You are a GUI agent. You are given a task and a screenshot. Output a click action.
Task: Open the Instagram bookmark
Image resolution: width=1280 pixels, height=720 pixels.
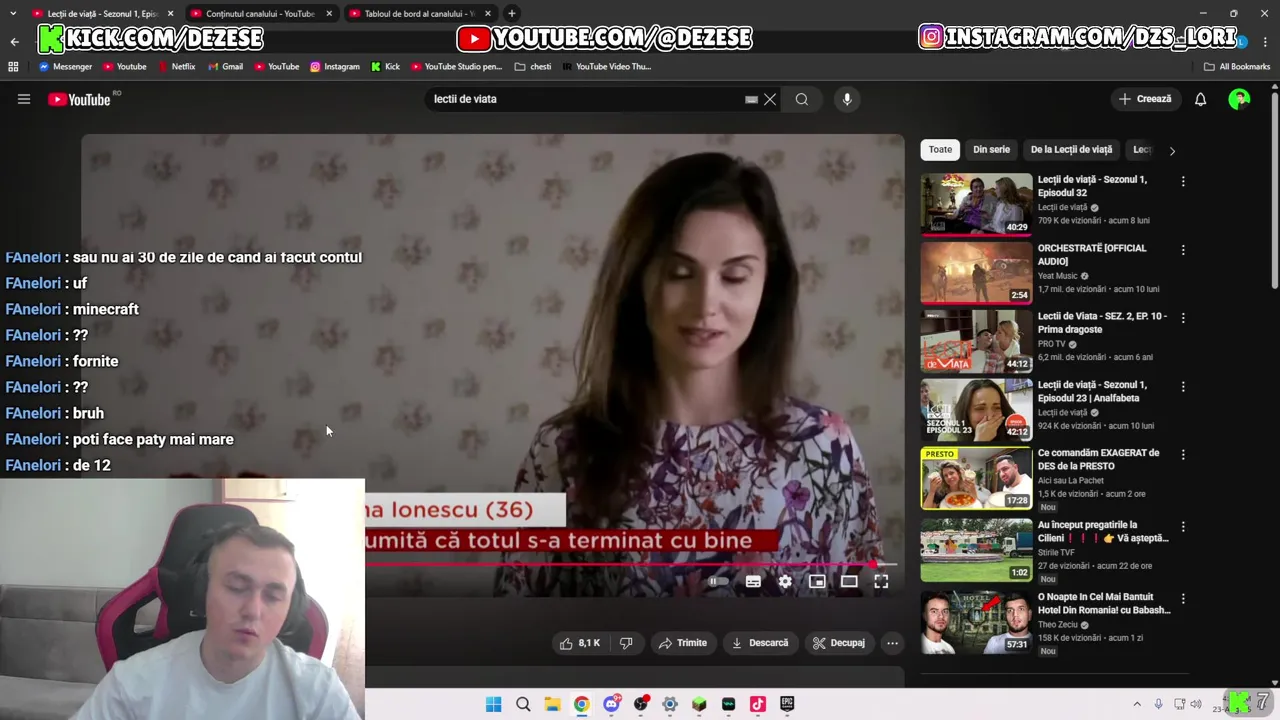[334, 67]
